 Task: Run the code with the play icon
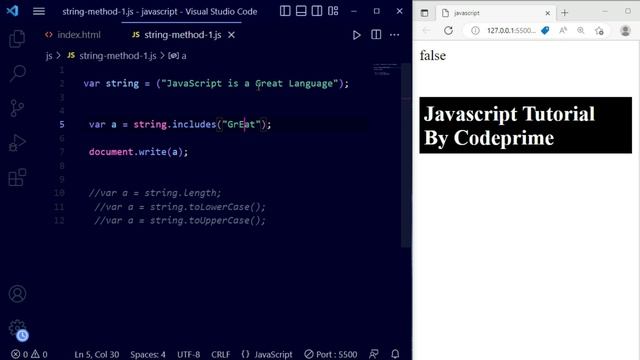pos(356,35)
